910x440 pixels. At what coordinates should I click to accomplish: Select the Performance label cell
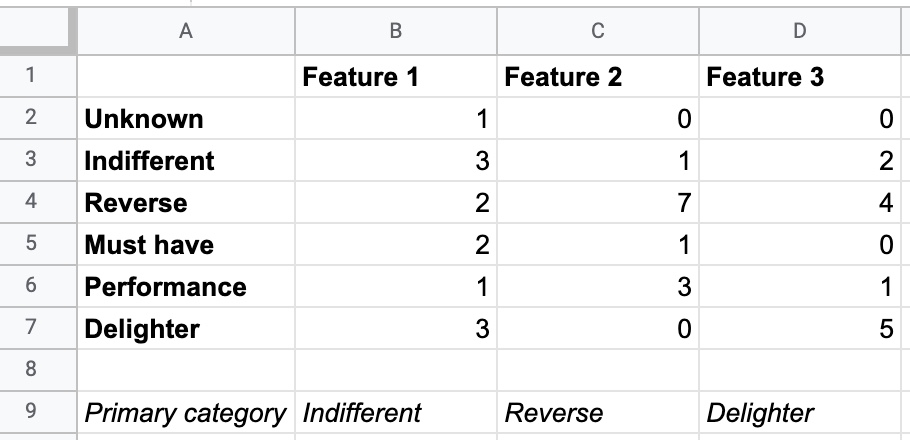click(x=186, y=286)
